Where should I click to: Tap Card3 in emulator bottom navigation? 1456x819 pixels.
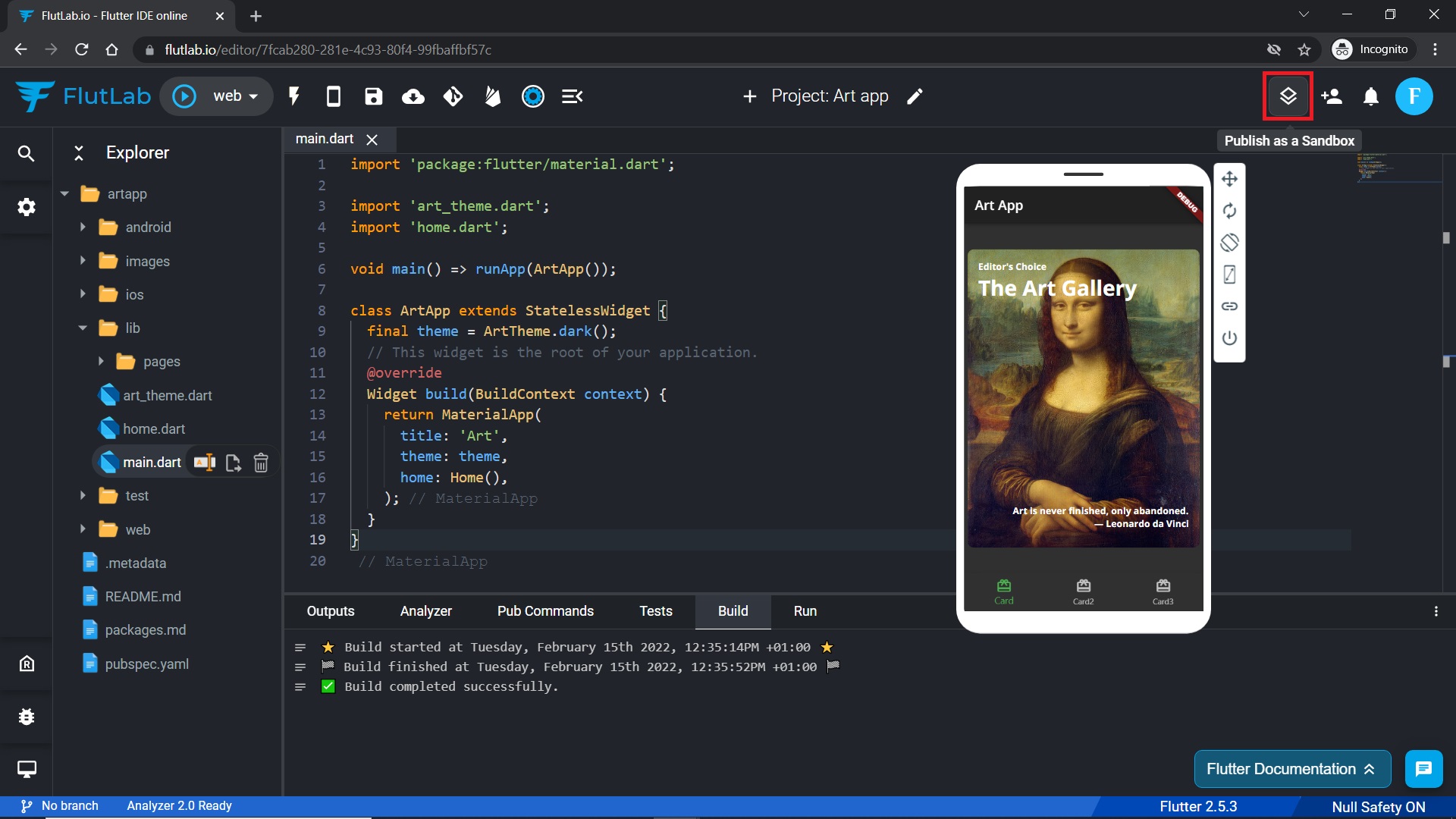coord(1163,591)
